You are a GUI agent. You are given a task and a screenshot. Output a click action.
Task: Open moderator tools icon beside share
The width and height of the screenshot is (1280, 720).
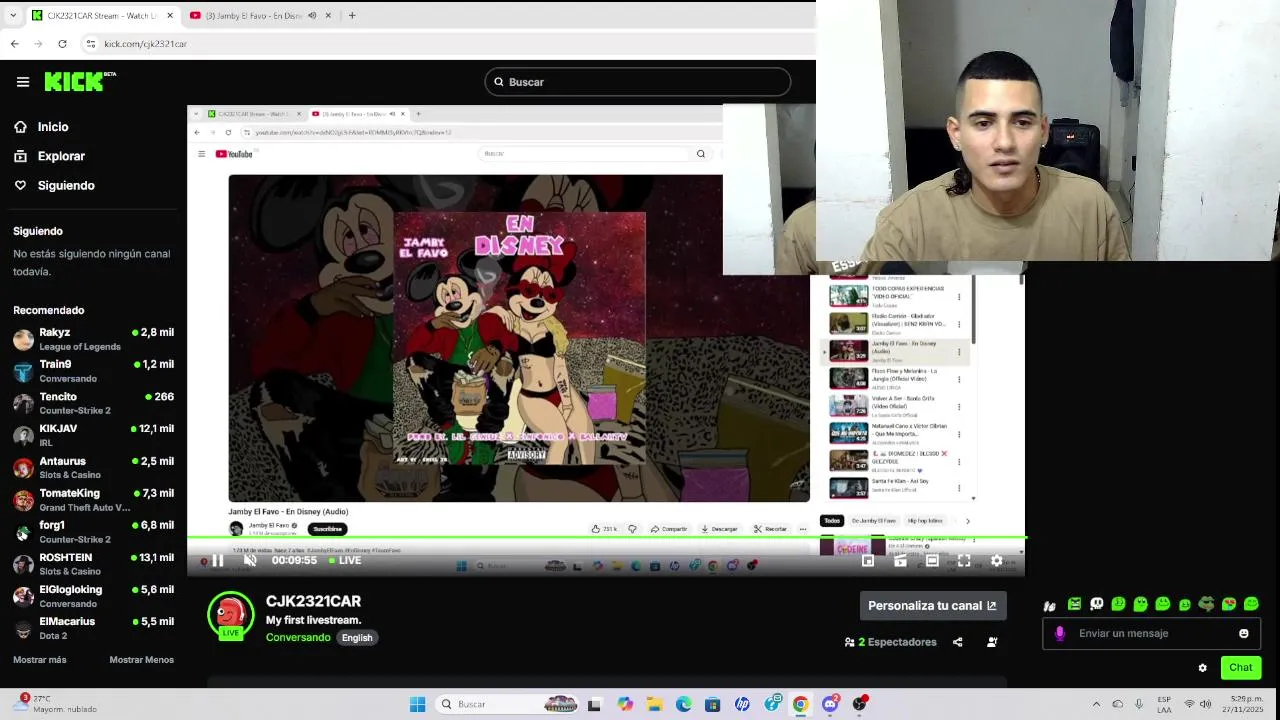pyautogui.click(x=992, y=642)
